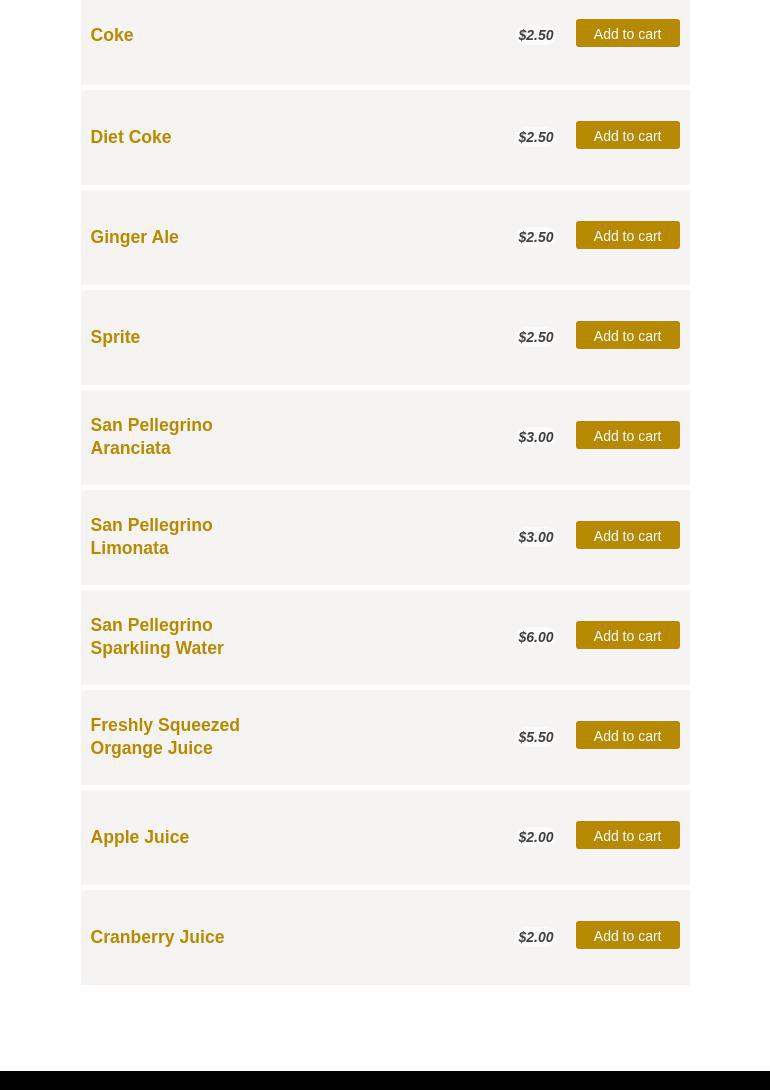Click the Apple Juice item name

point(139,837)
